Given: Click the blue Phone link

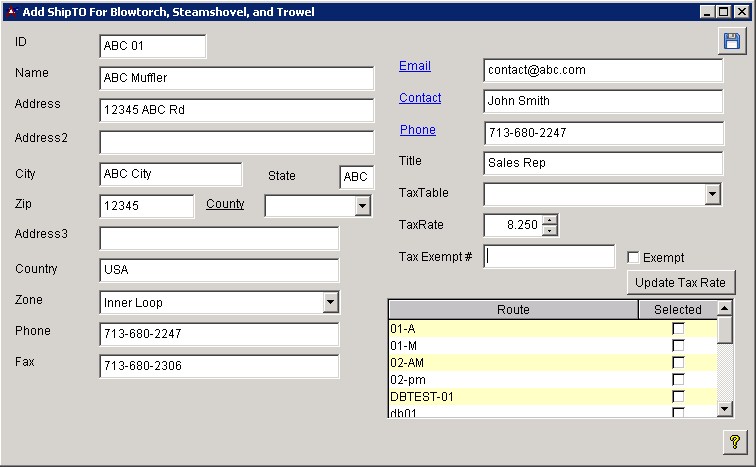Looking at the screenshot, I should (x=418, y=130).
